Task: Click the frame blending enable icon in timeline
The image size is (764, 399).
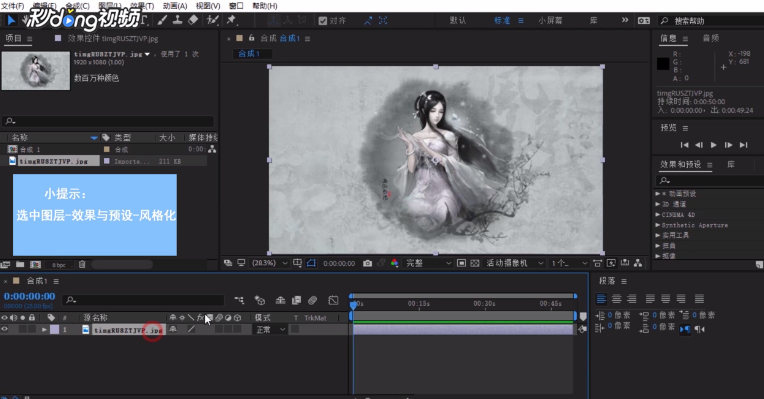Action: [x=296, y=300]
